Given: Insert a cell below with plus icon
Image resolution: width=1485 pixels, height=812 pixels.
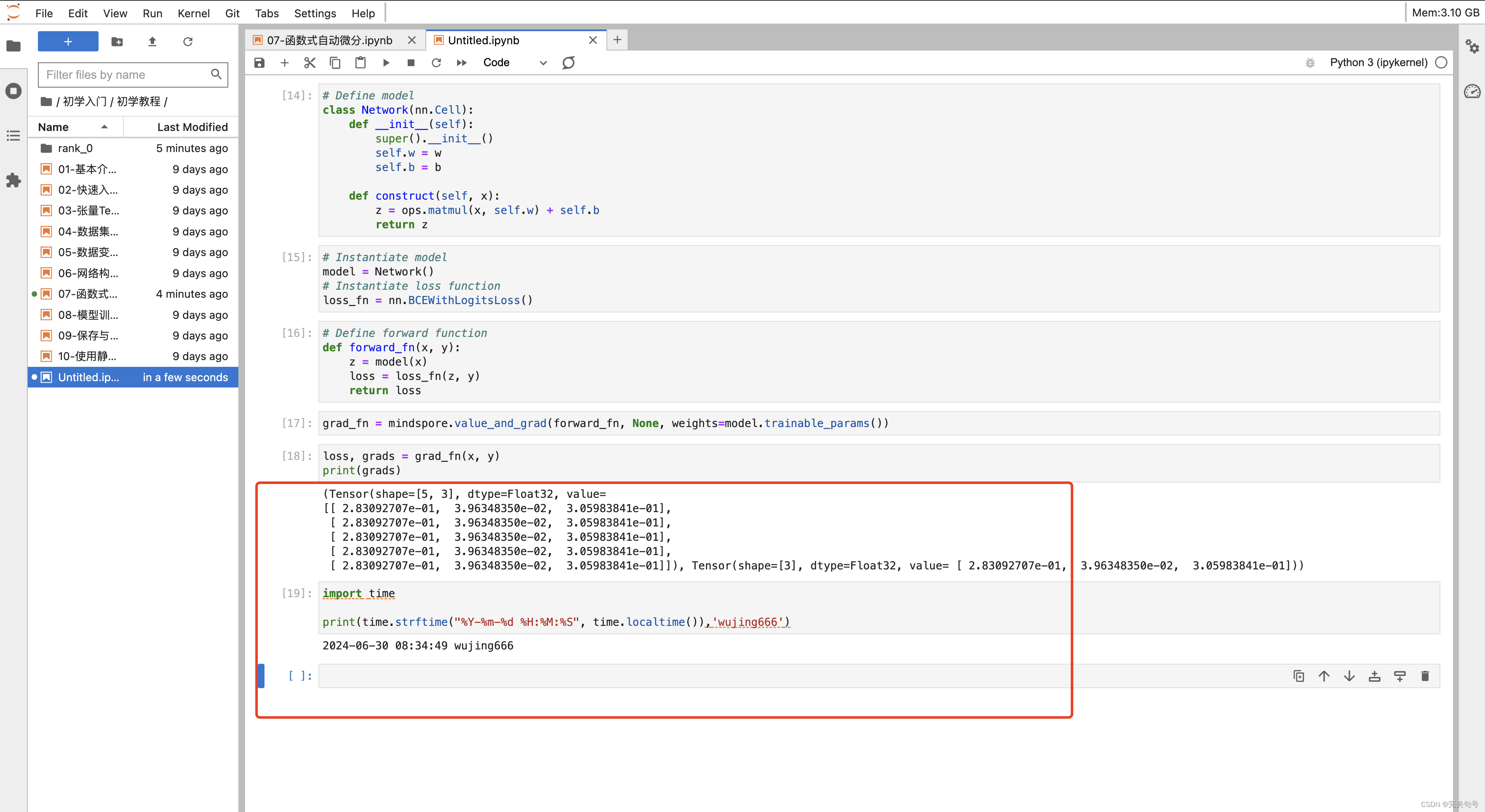Looking at the screenshot, I should point(284,63).
